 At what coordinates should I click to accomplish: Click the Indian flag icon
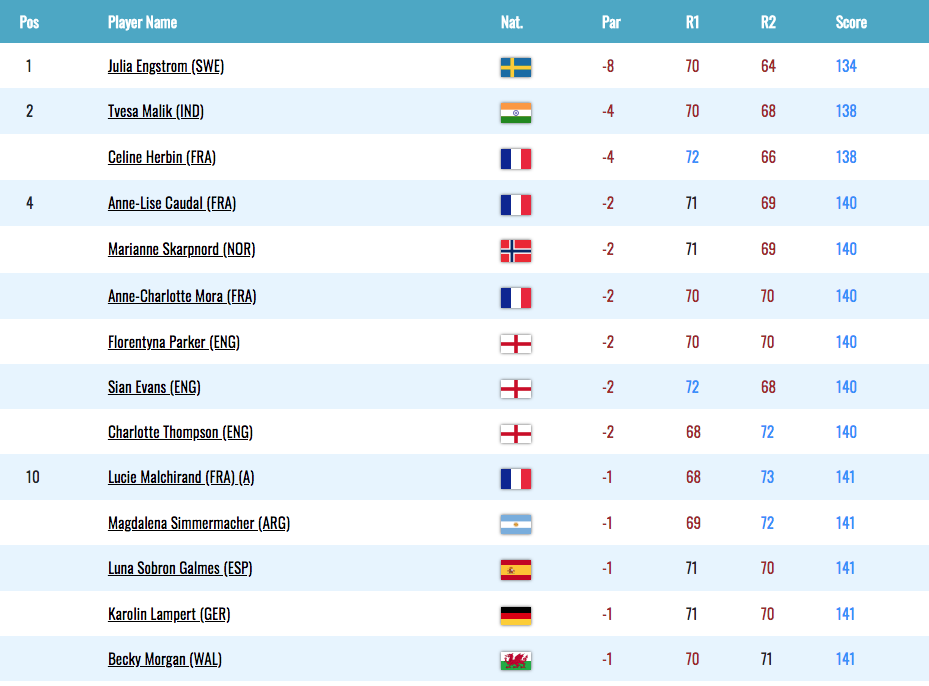pyautogui.click(x=515, y=113)
